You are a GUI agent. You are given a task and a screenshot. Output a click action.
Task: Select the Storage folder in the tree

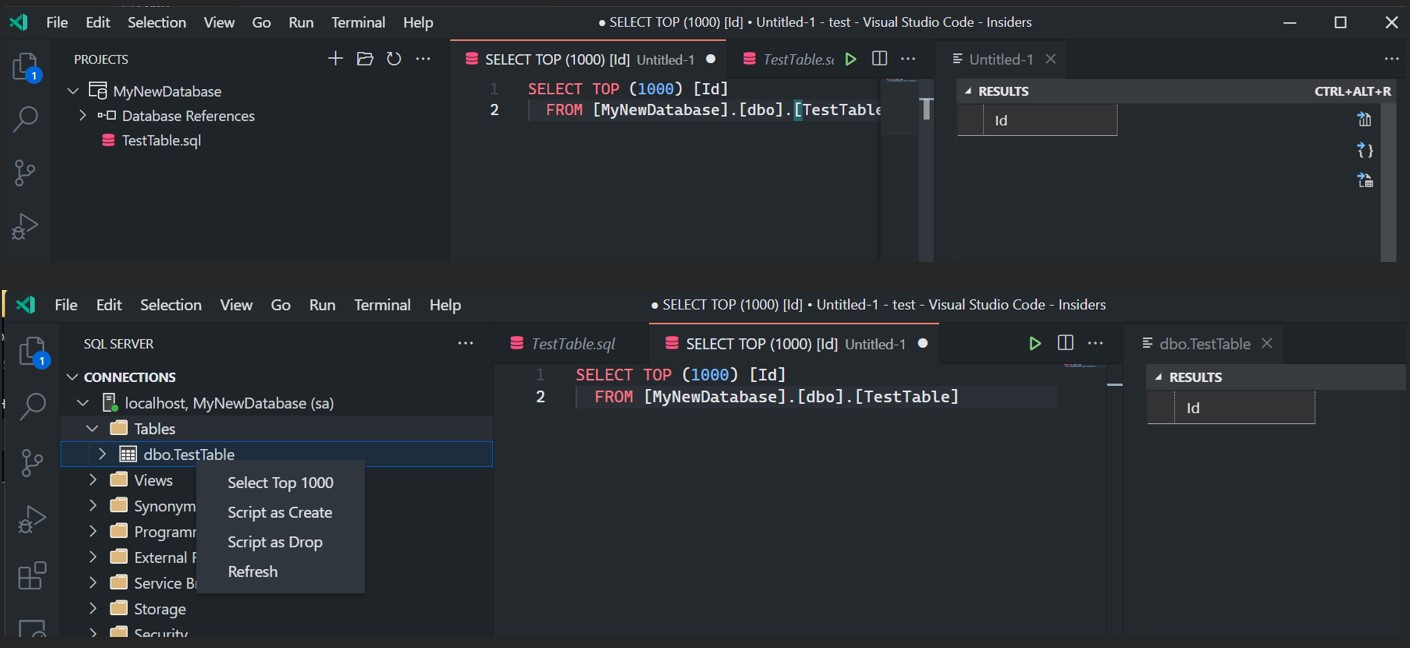pos(159,609)
